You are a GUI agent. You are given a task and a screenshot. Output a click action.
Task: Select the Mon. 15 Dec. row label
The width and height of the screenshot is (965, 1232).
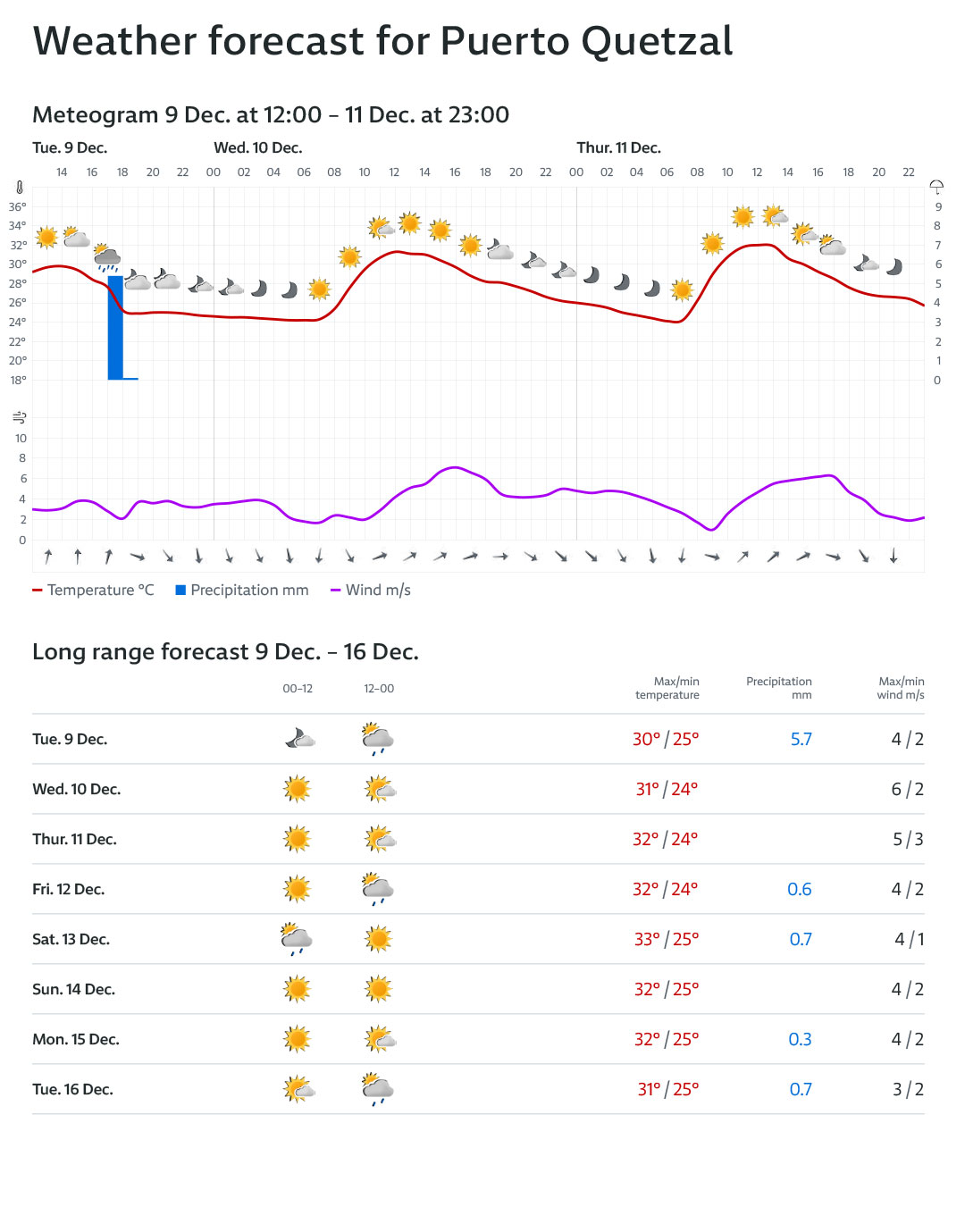[76, 1039]
